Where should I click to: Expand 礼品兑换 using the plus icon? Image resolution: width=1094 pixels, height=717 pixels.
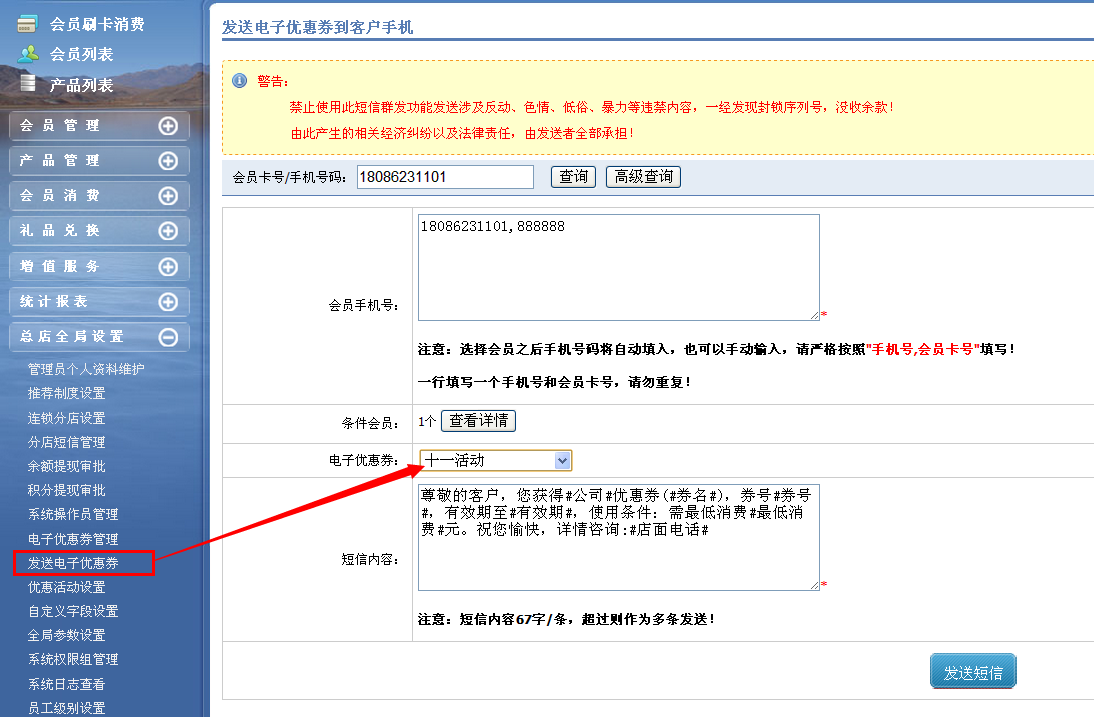coord(168,231)
